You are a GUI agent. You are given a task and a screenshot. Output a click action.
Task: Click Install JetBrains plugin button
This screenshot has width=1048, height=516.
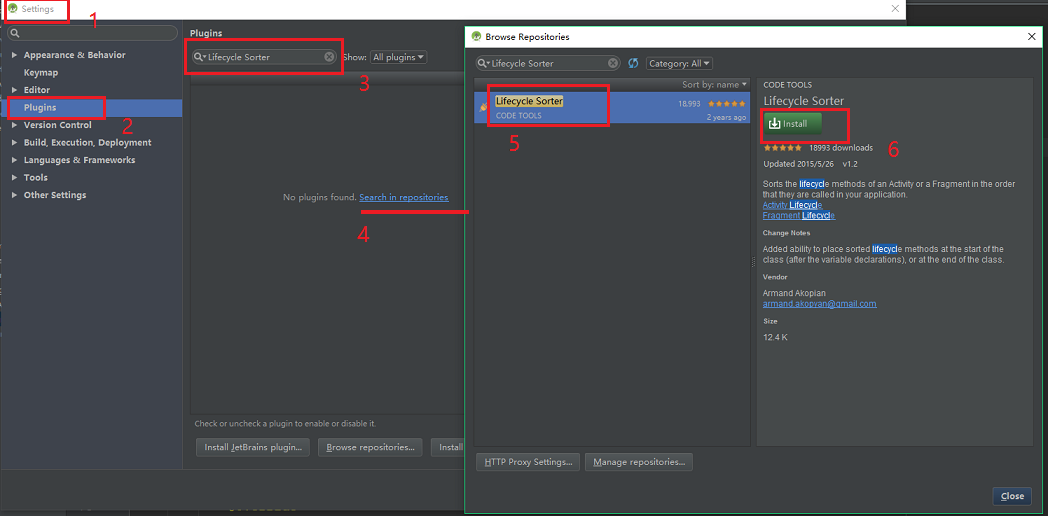click(253, 447)
